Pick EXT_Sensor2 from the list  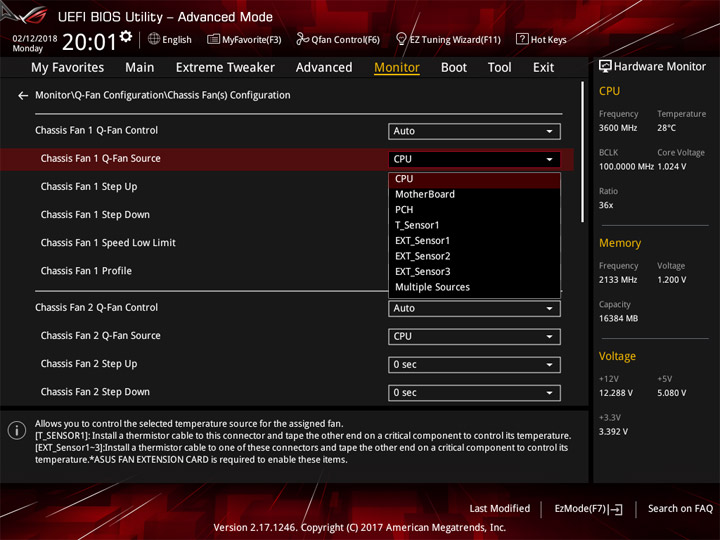click(474, 256)
